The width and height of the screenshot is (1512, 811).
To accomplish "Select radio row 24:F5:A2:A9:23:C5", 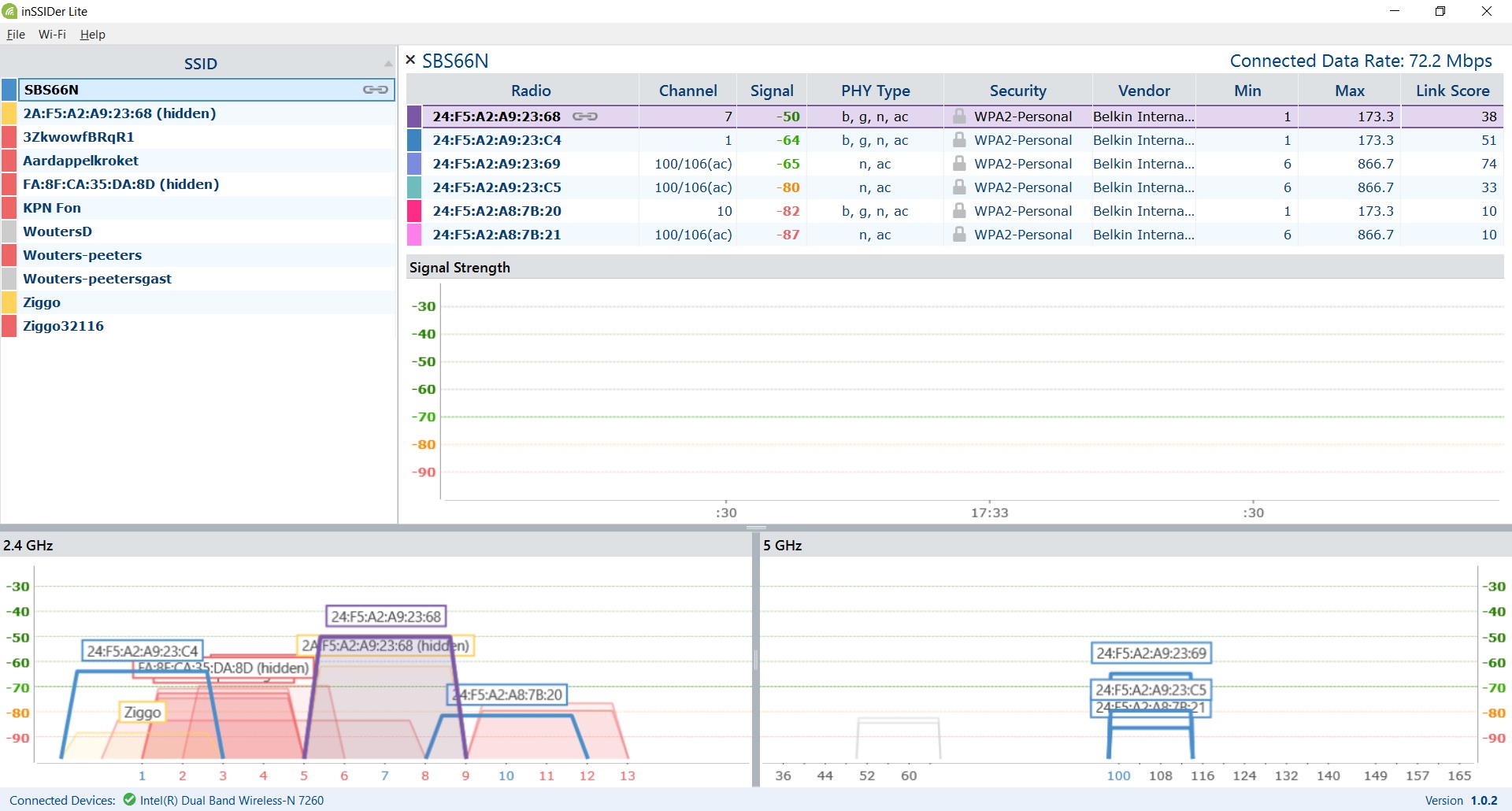I will click(x=955, y=187).
